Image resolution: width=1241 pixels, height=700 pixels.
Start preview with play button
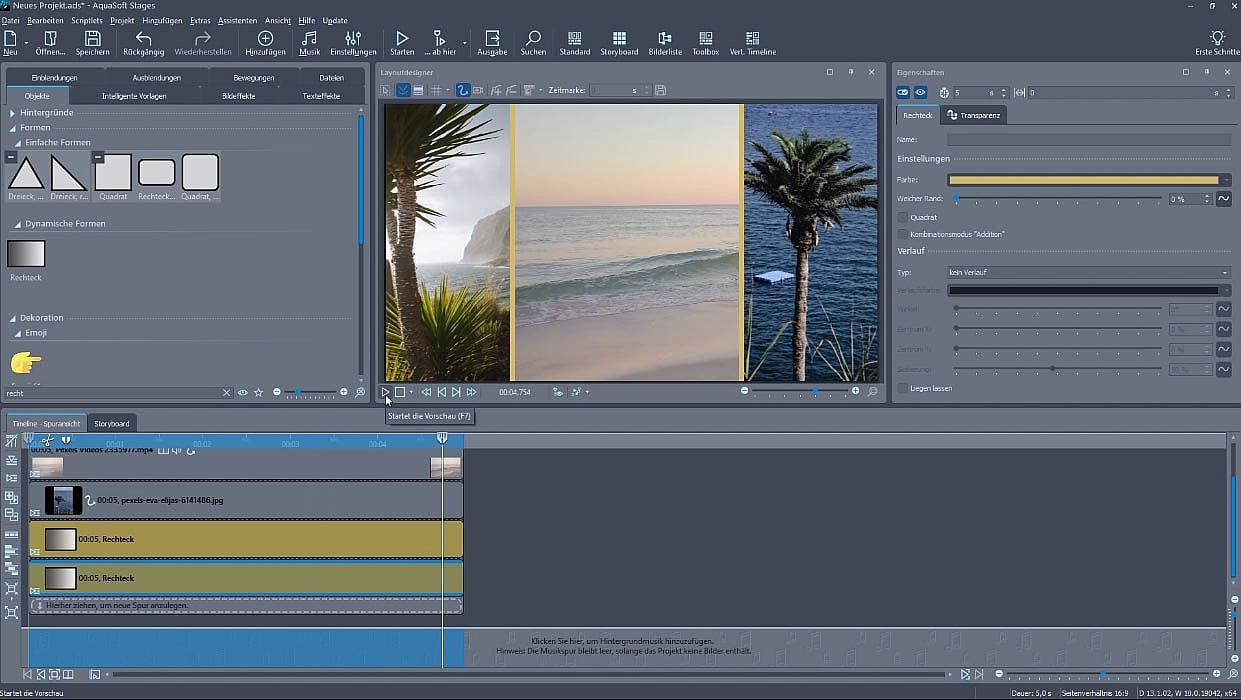pos(386,392)
